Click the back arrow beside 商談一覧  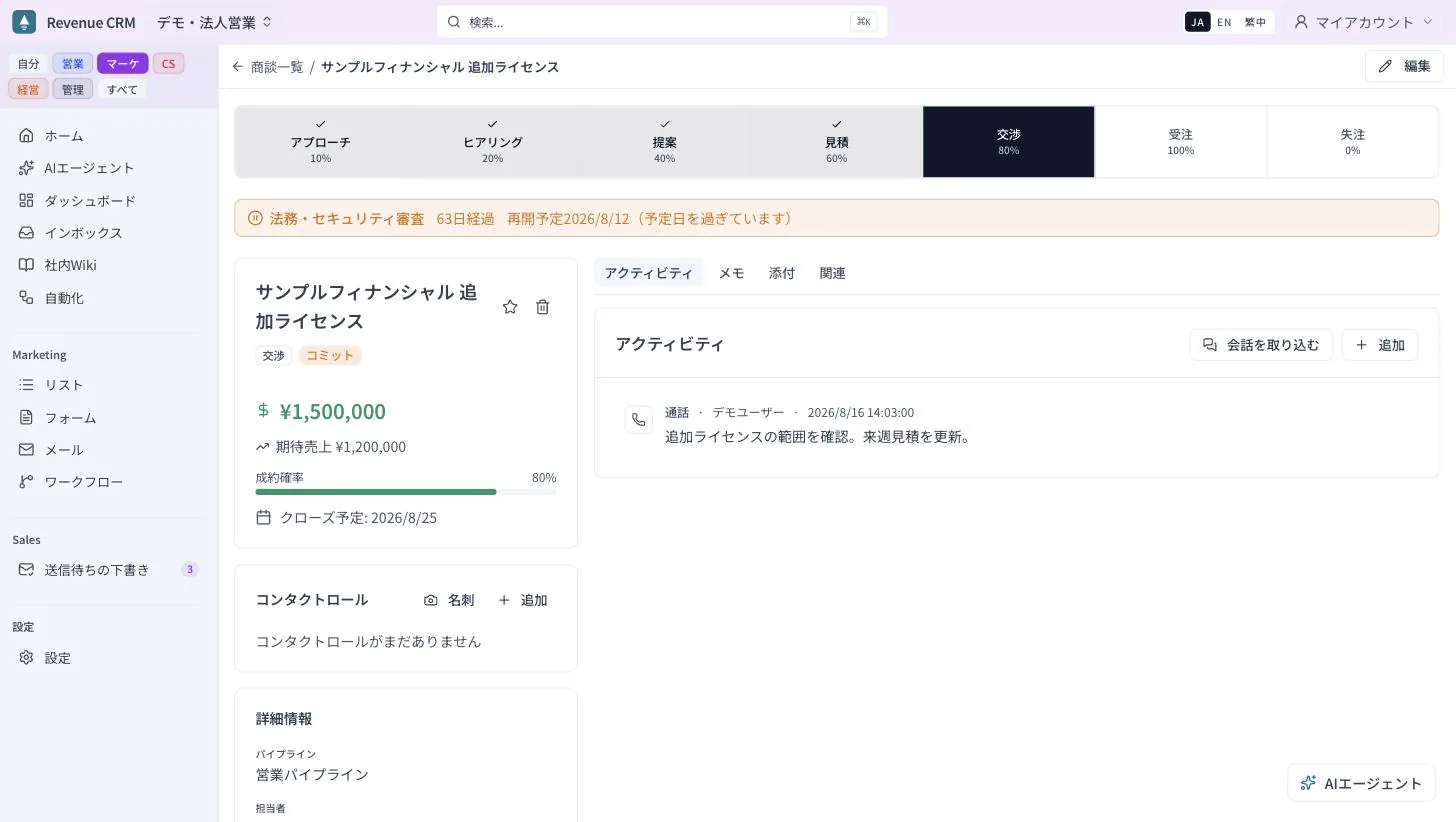[237, 66]
